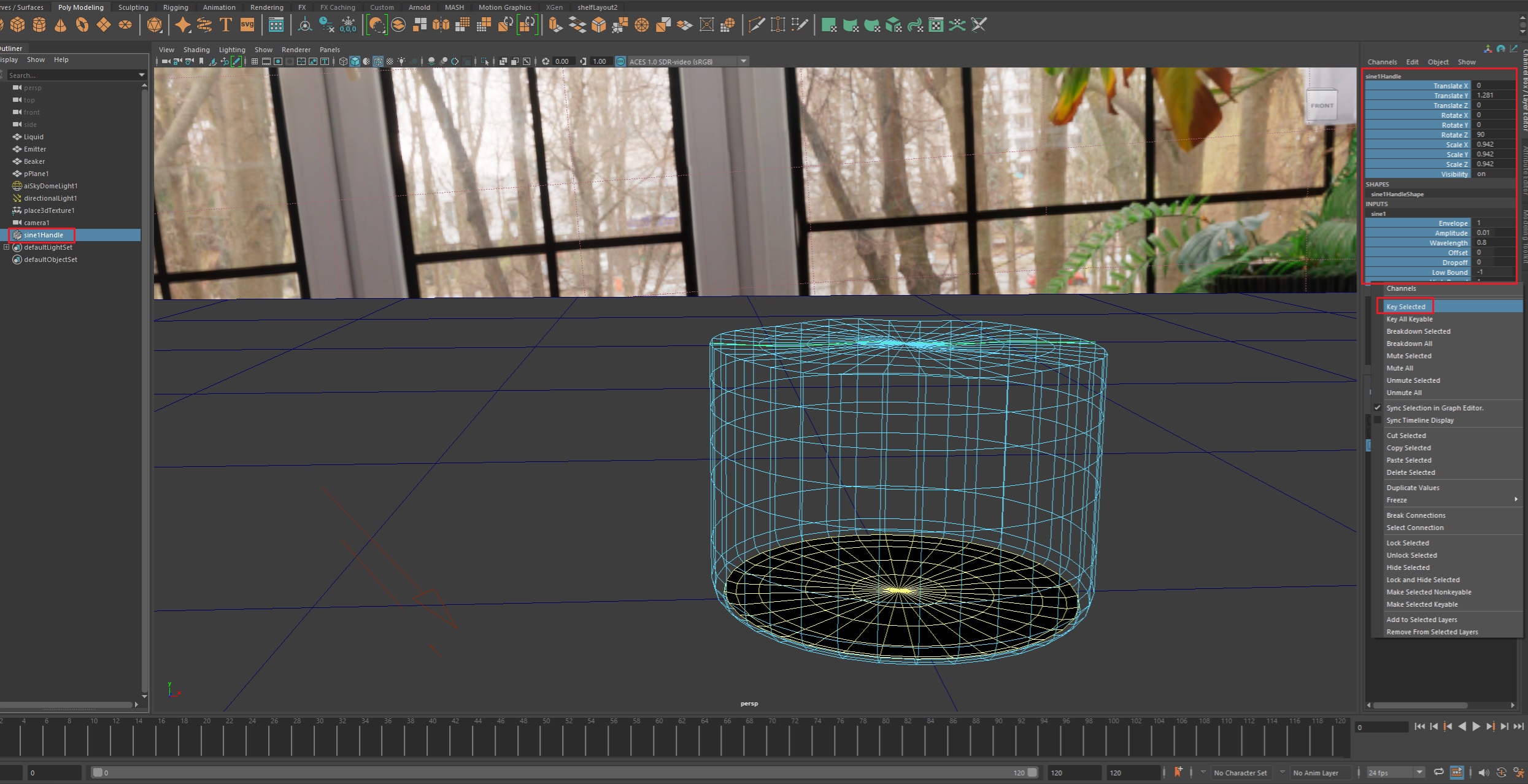Image resolution: width=1528 pixels, height=784 pixels.
Task: Choose Key All Keyable from context menu
Action: tap(1410, 319)
